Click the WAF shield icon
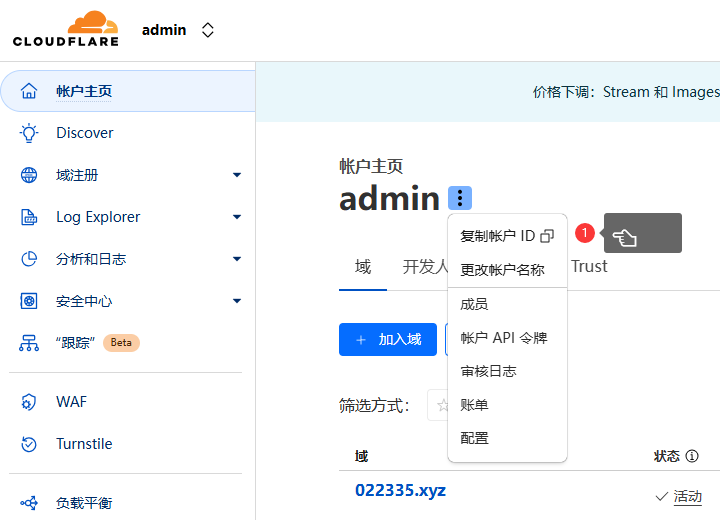This screenshot has height=520, width=720. (x=29, y=402)
